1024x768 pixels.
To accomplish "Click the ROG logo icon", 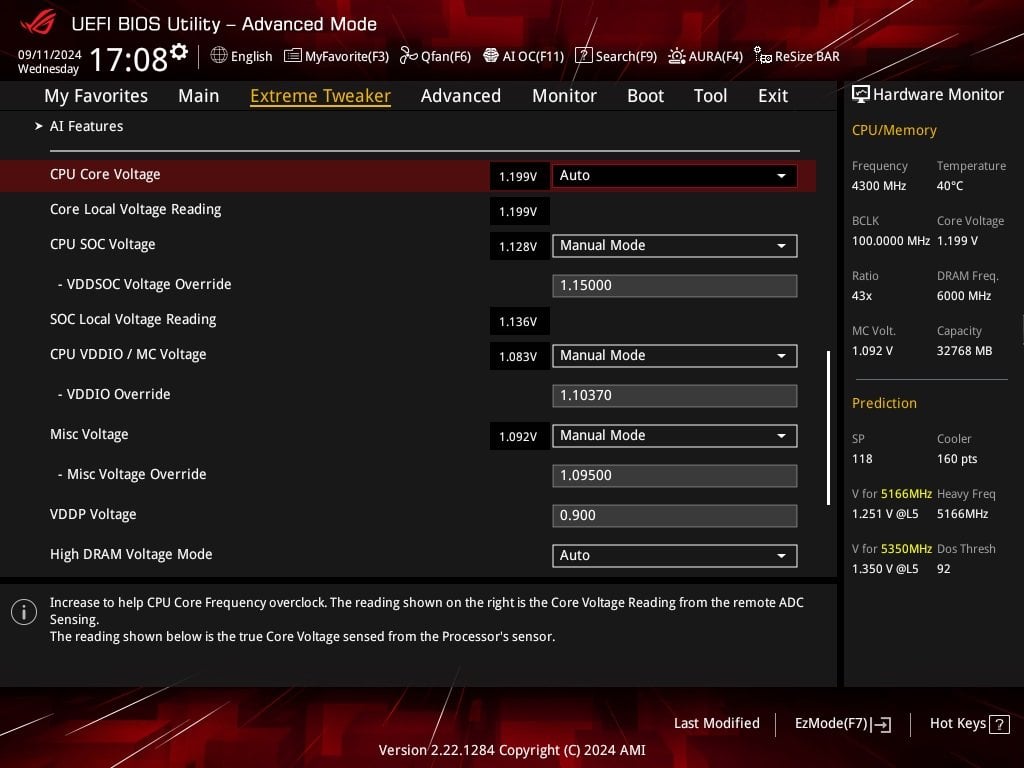I will pyautogui.click(x=38, y=24).
